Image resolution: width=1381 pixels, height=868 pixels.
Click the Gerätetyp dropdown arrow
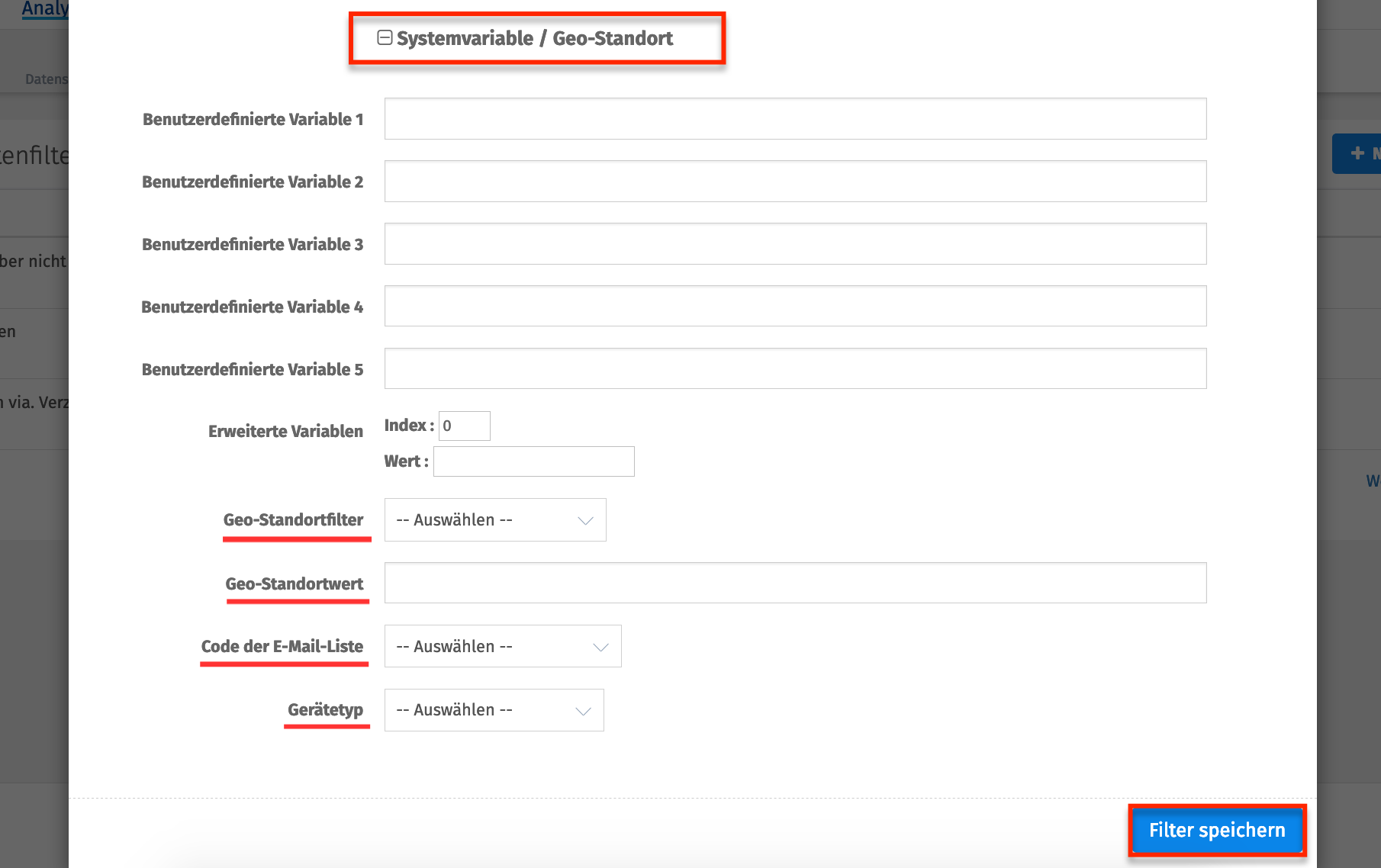tap(583, 709)
